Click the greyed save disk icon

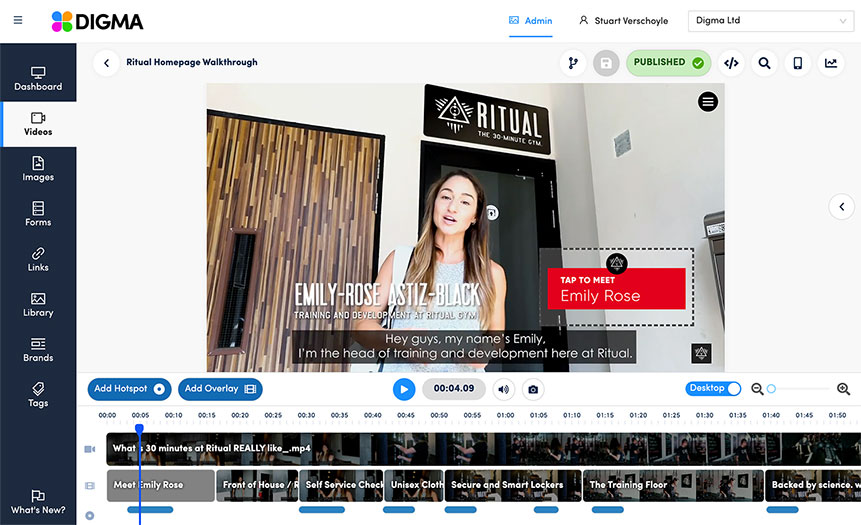(x=606, y=63)
